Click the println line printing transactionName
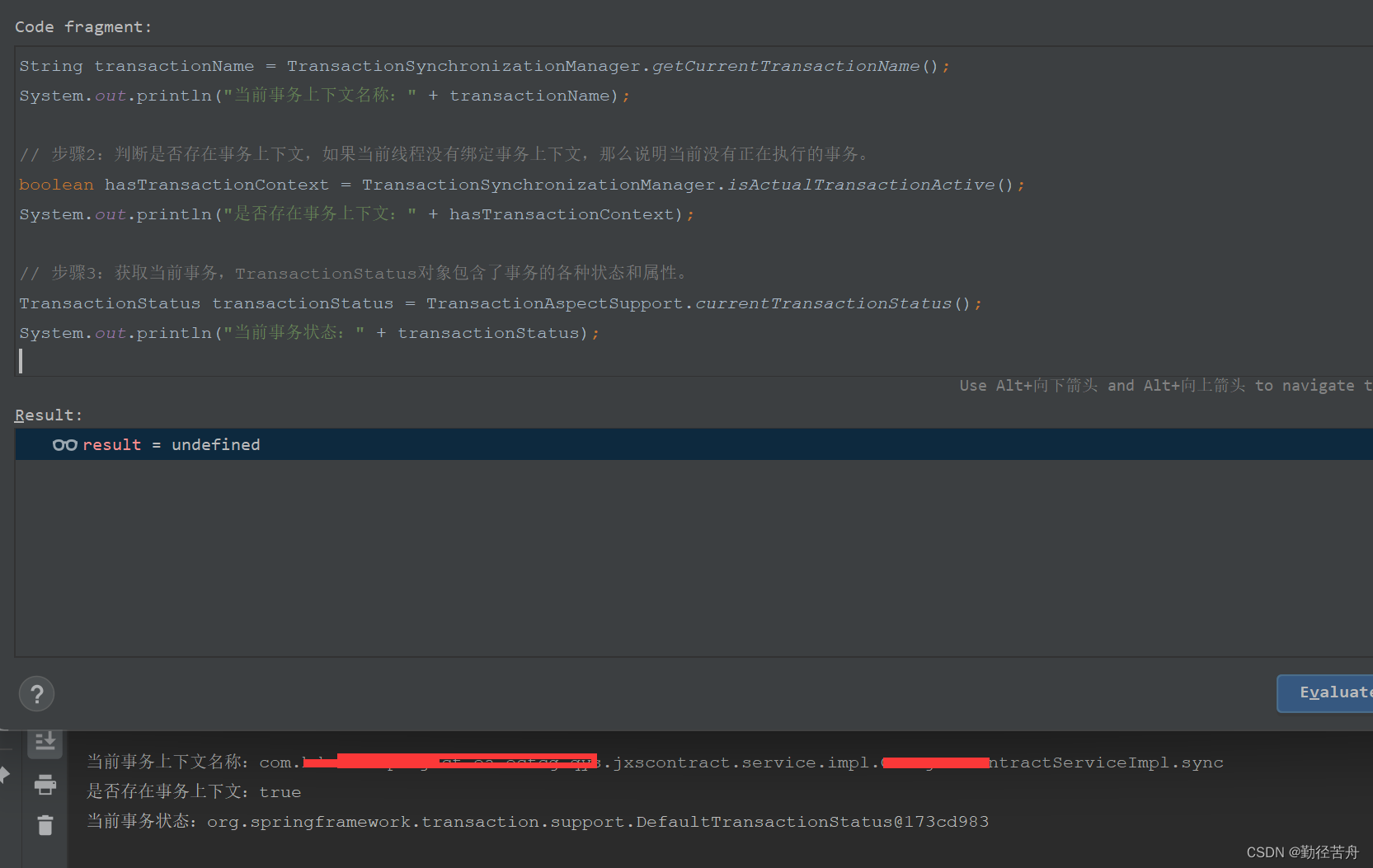1373x868 pixels. tap(325, 96)
